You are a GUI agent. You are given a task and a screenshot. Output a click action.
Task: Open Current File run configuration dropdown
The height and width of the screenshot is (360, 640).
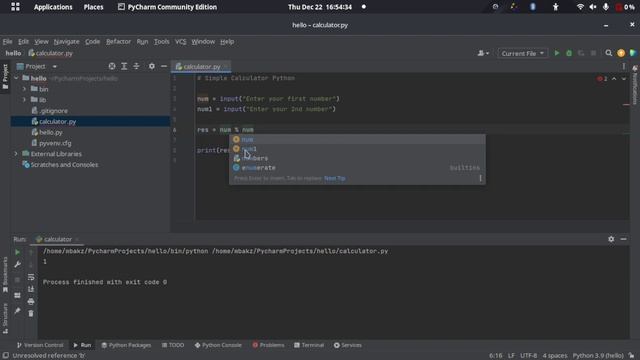(522, 53)
